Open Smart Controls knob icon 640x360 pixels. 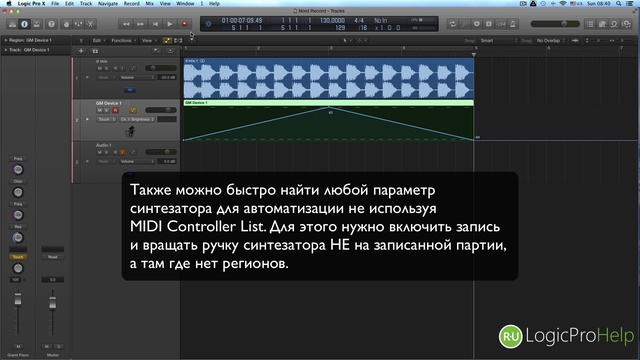point(66,24)
